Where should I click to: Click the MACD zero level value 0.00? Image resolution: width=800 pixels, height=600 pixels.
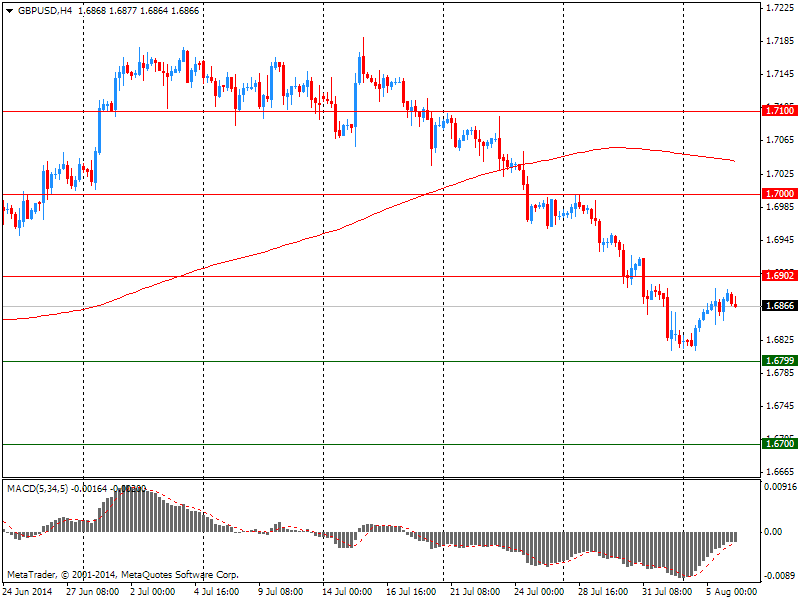[773, 532]
